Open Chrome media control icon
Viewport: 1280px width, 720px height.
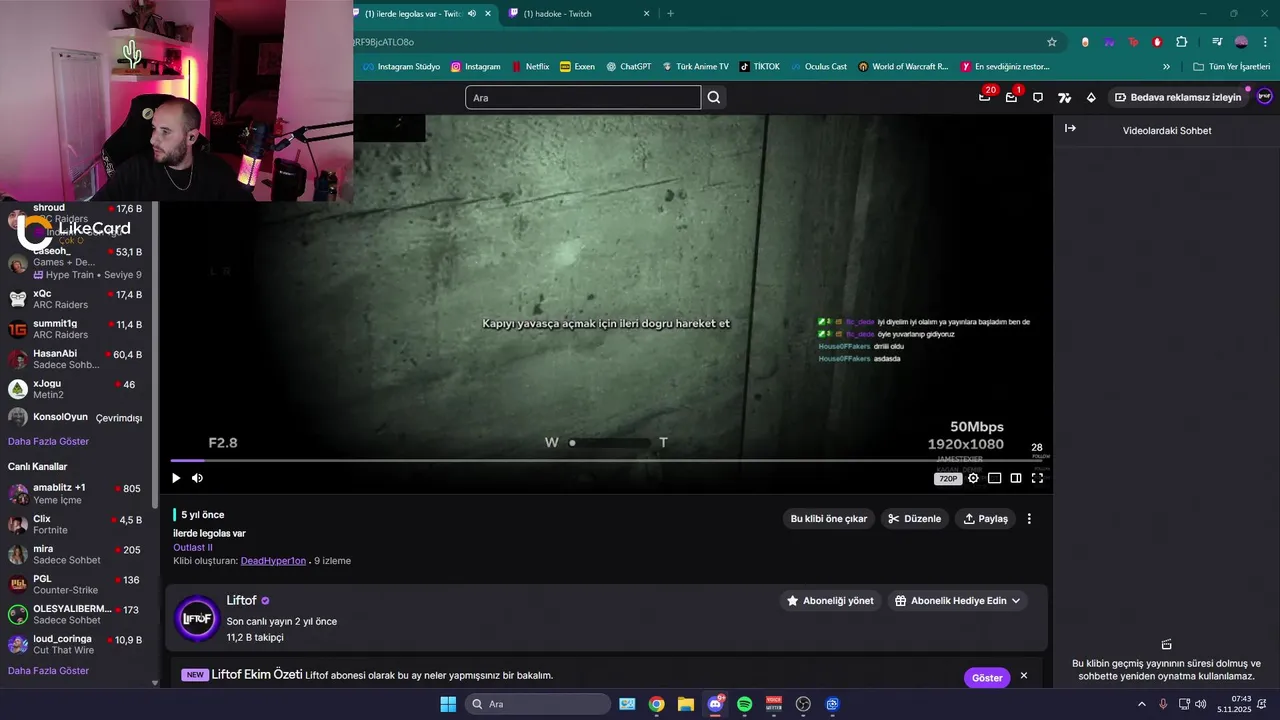coord(1217,42)
